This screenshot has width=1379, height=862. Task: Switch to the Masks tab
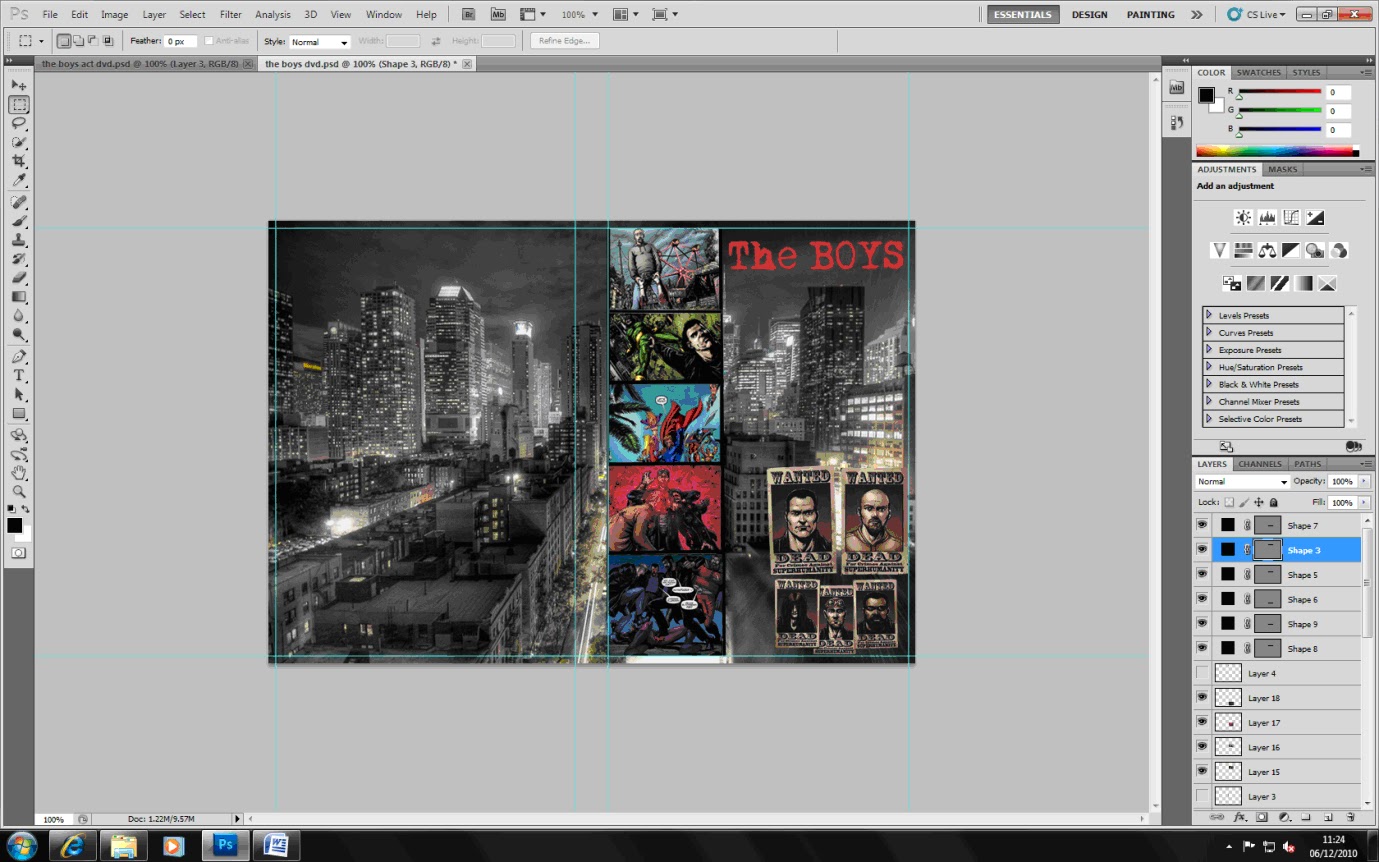tap(1283, 169)
